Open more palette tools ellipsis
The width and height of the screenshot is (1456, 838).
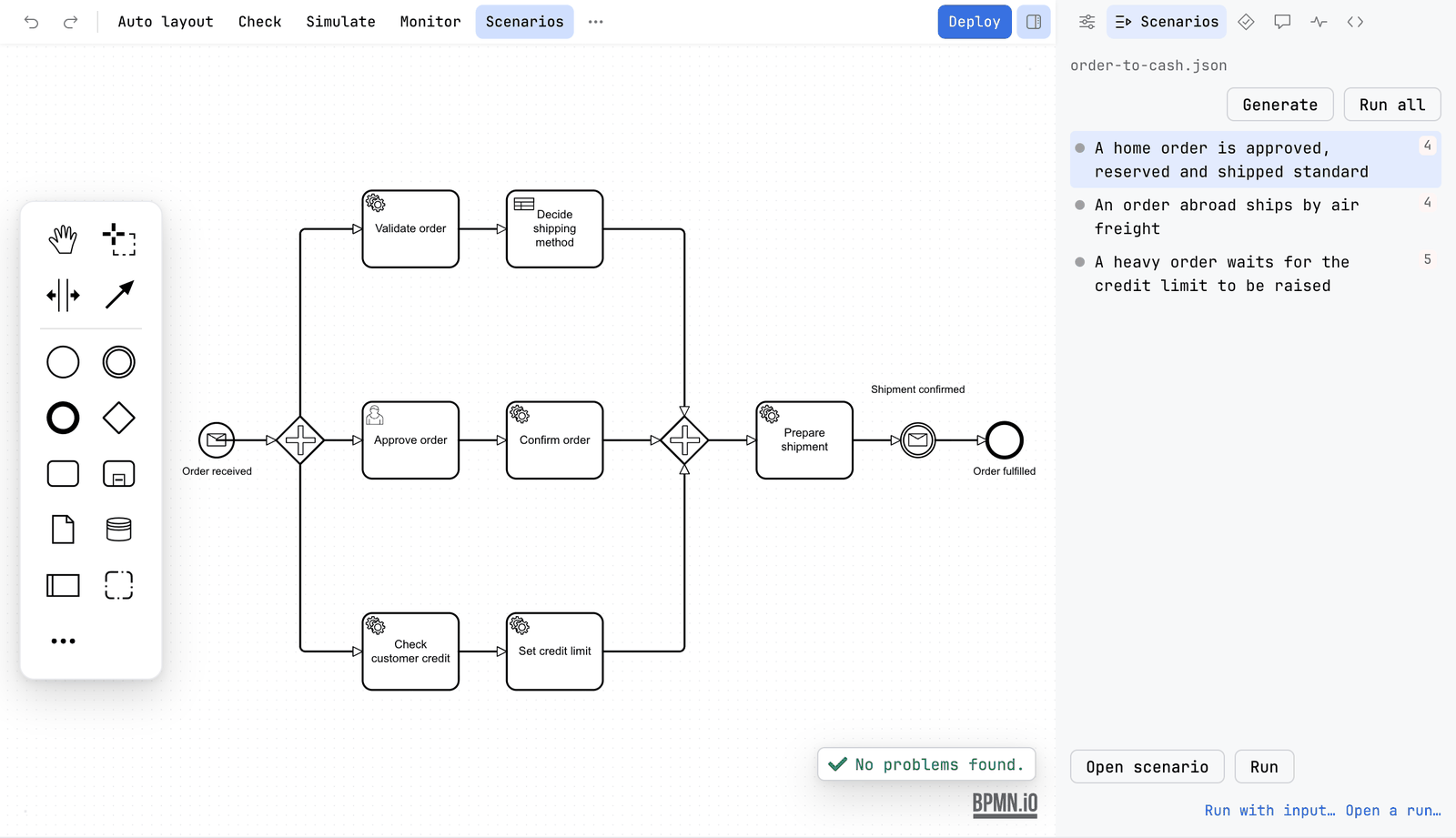coord(63,641)
